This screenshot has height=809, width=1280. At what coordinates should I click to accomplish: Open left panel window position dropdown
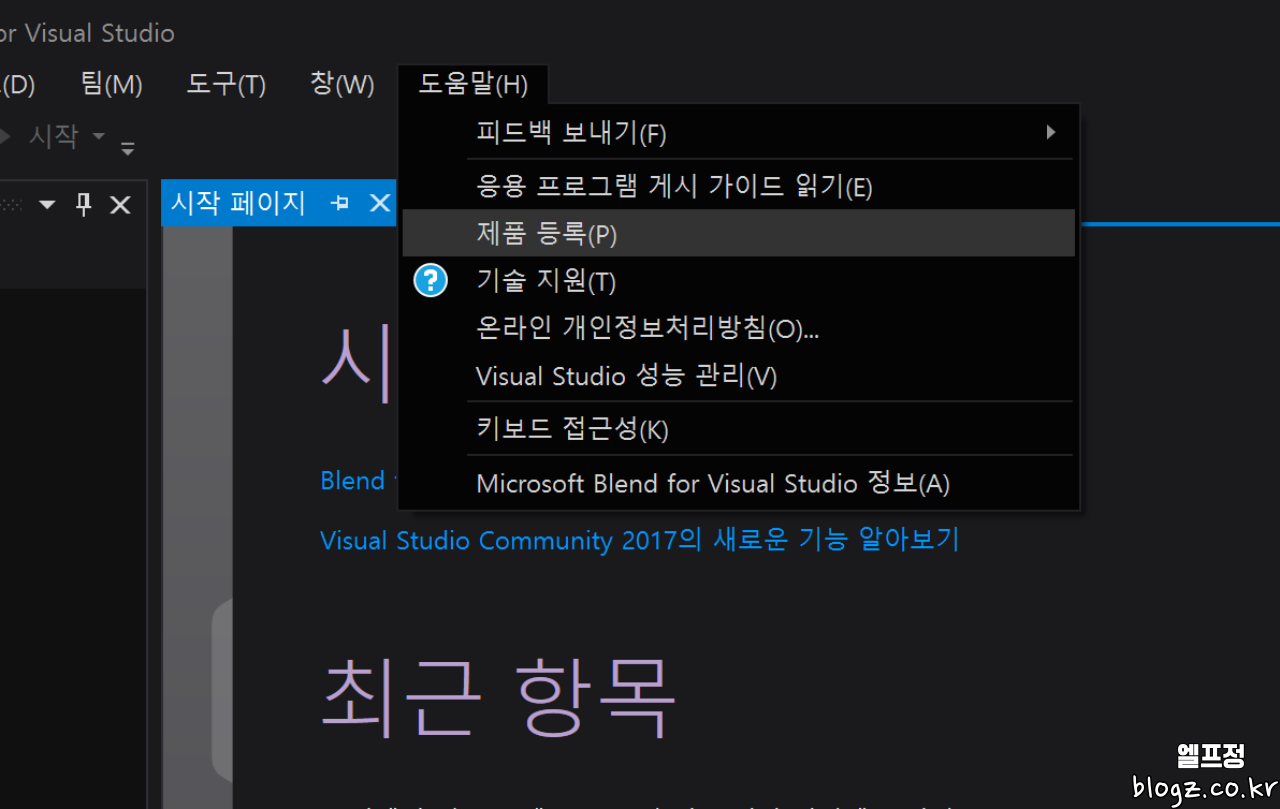pos(47,205)
